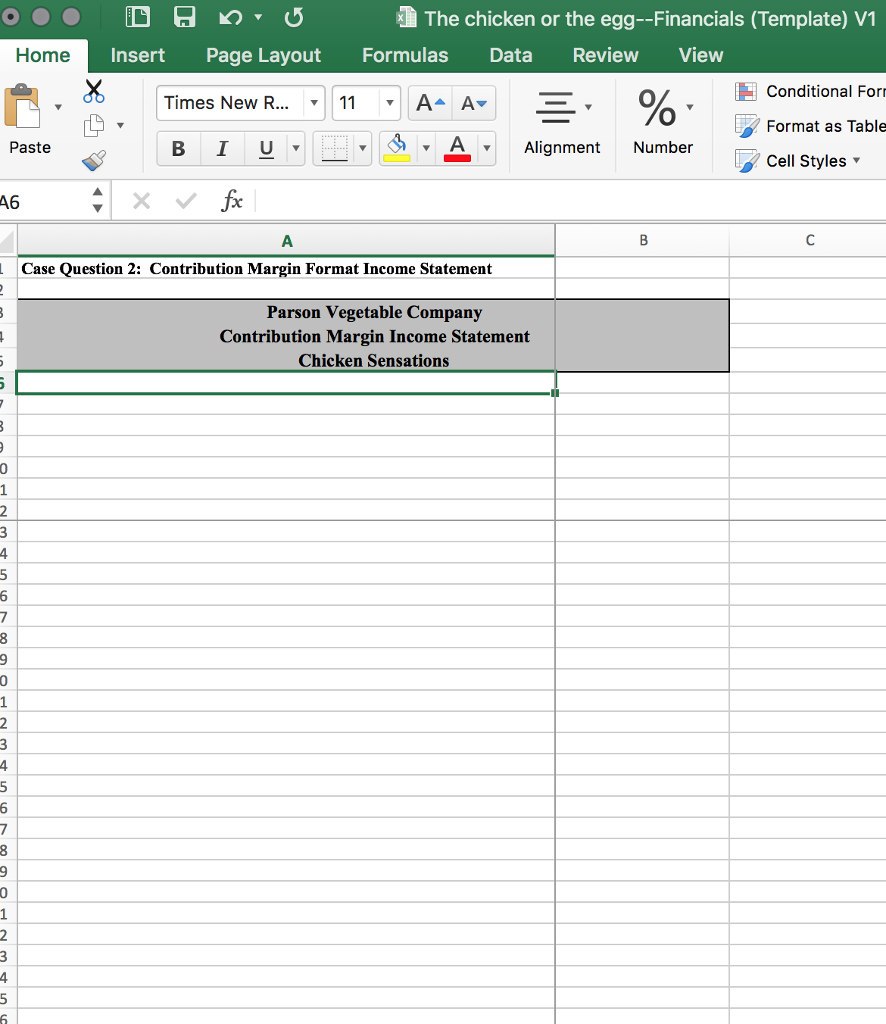Image resolution: width=886 pixels, height=1024 pixels.
Task: Insert function with fx button
Action: click(232, 200)
